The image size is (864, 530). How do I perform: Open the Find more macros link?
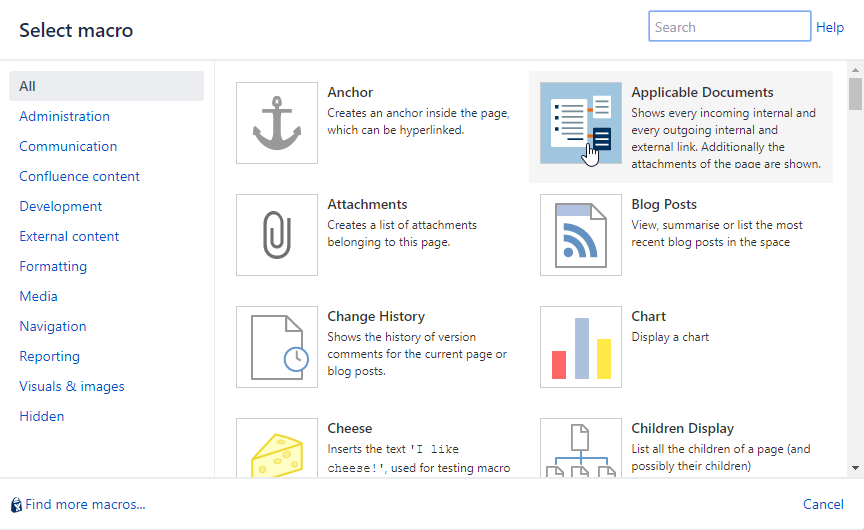tap(86, 505)
